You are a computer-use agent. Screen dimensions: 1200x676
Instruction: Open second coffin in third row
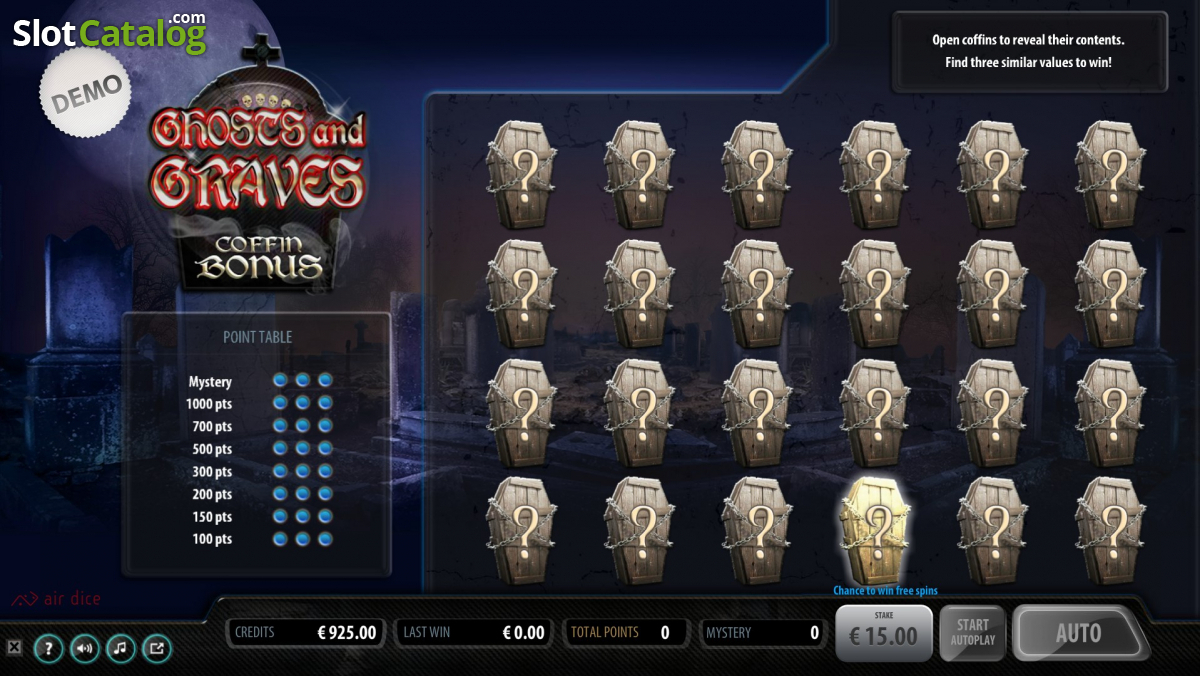pos(639,412)
